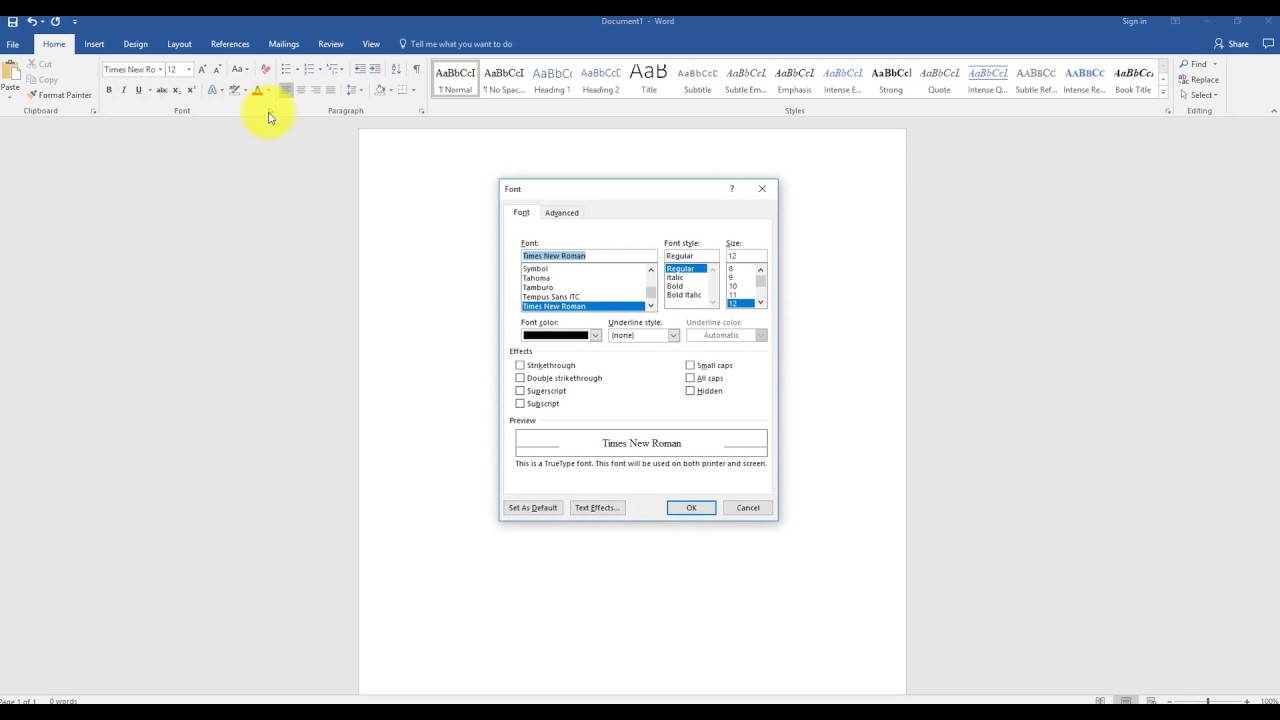Click the Increase Indent icon
The width and height of the screenshot is (1280, 720).
click(375, 69)
